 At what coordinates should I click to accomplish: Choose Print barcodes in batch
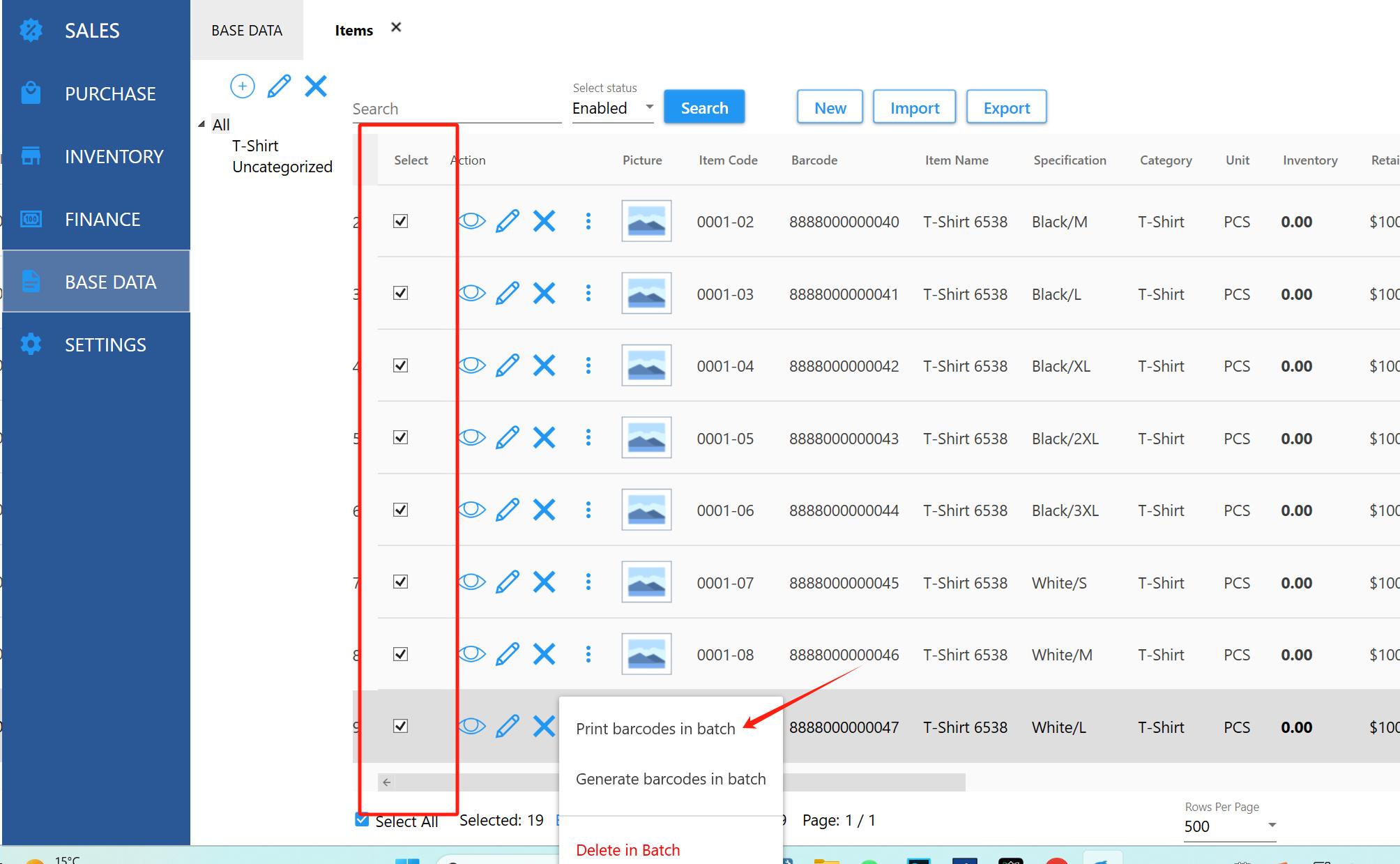point(655,729)
